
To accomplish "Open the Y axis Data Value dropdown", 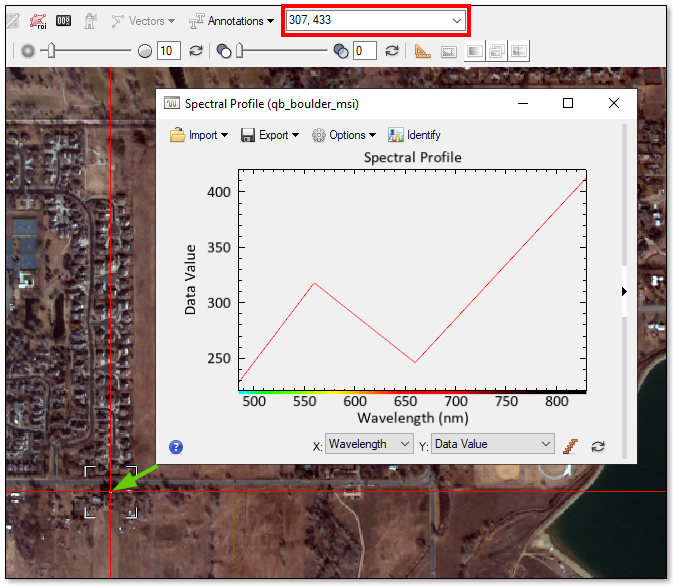I will [x=492, y=444].
